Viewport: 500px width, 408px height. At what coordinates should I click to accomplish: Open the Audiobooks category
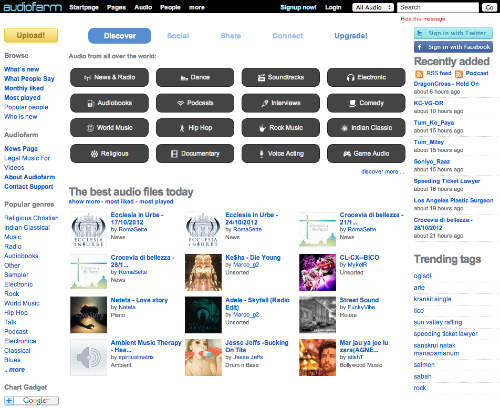tap(109, 103)
